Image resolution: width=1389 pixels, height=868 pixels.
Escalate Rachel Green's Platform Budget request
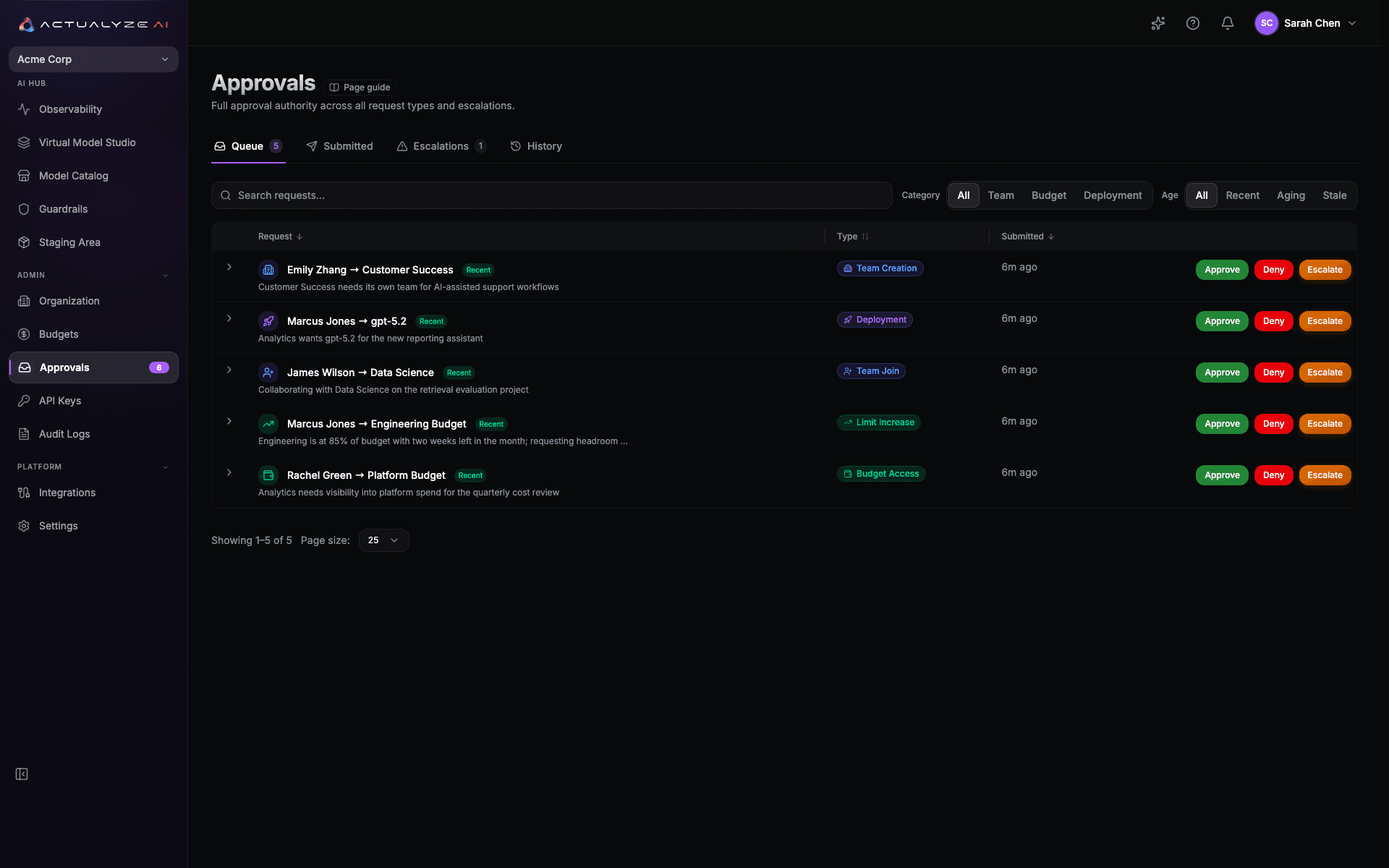coord(1325,475)
